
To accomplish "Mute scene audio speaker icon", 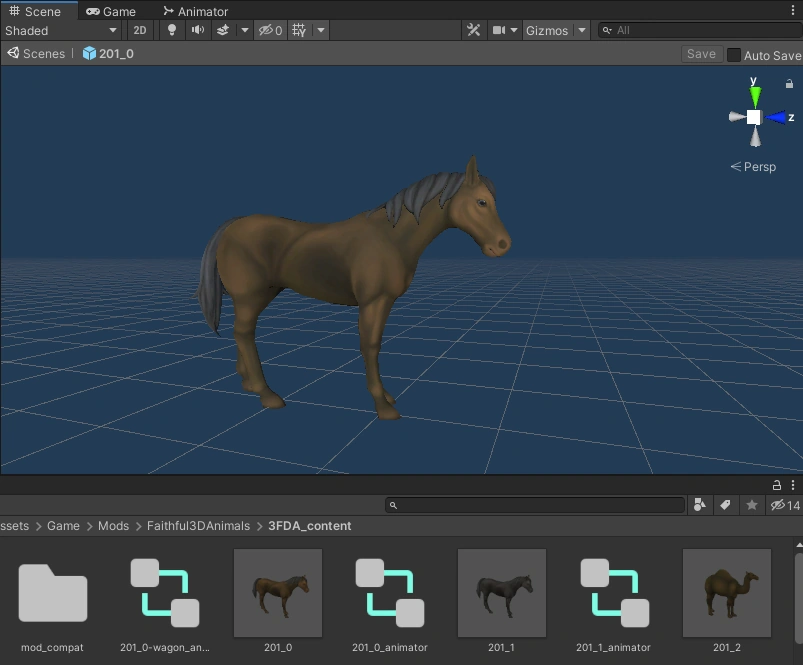I will [198, 30].
